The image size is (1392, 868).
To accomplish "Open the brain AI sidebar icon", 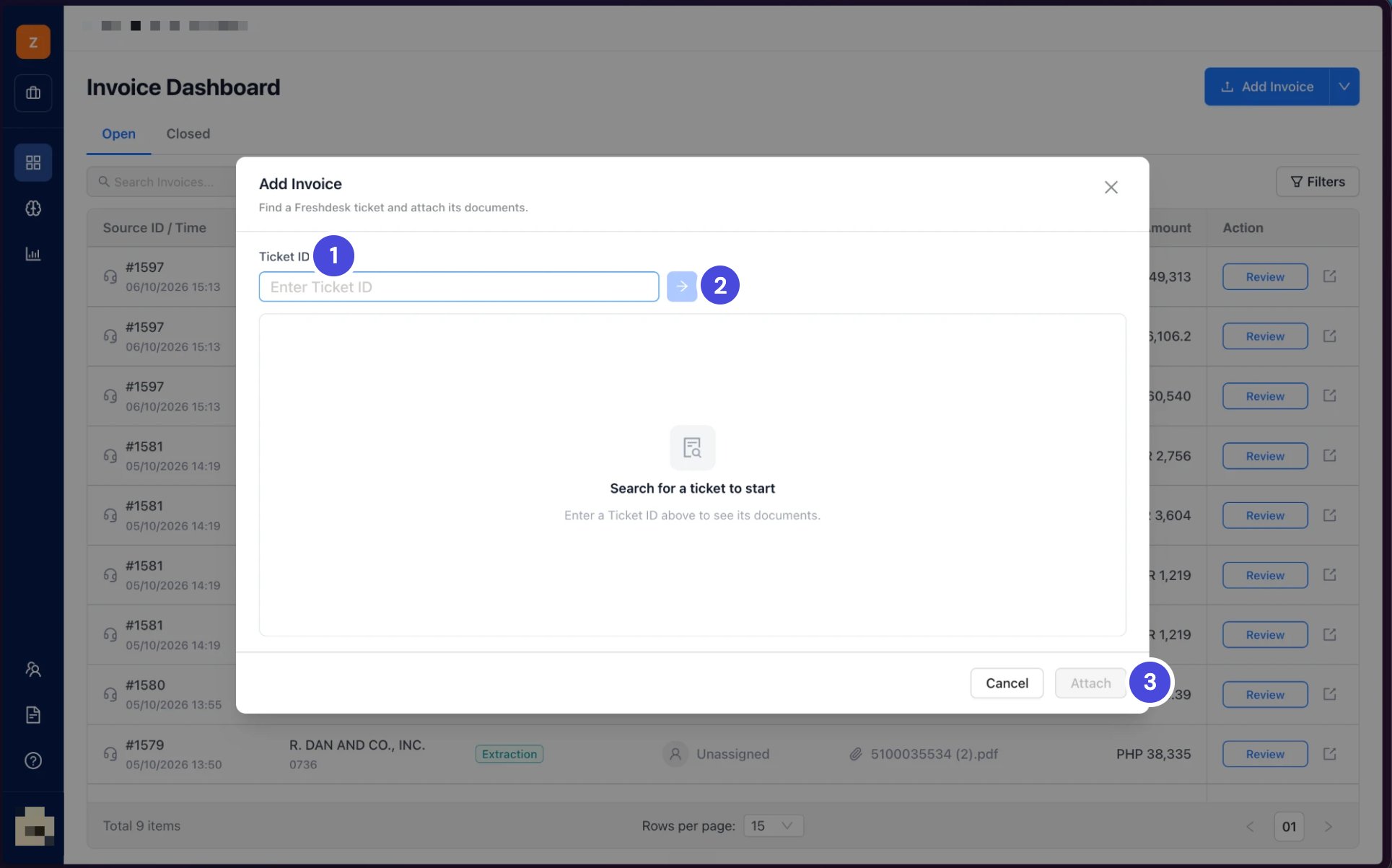I will [x=33, y=209].
